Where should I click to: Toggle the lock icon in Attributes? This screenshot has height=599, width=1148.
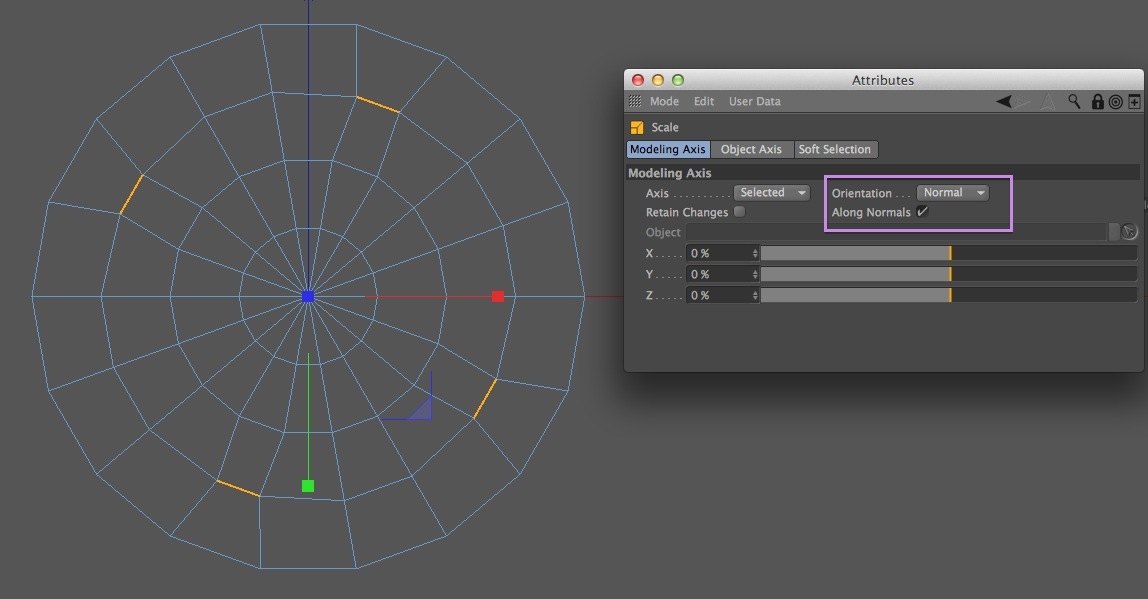coord(1097,102)
